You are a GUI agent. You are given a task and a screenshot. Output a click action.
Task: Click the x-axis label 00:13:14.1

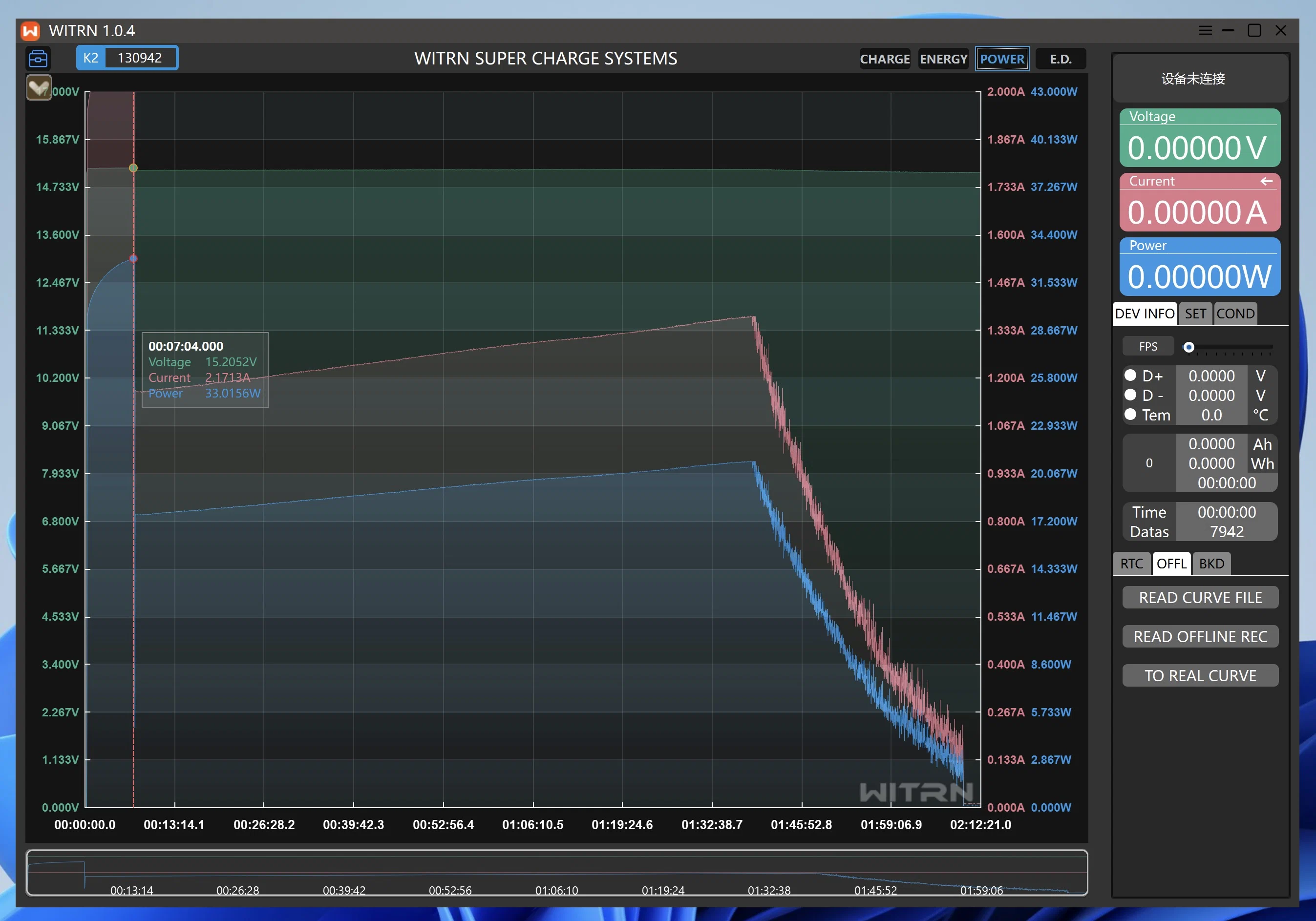(174, 825)
